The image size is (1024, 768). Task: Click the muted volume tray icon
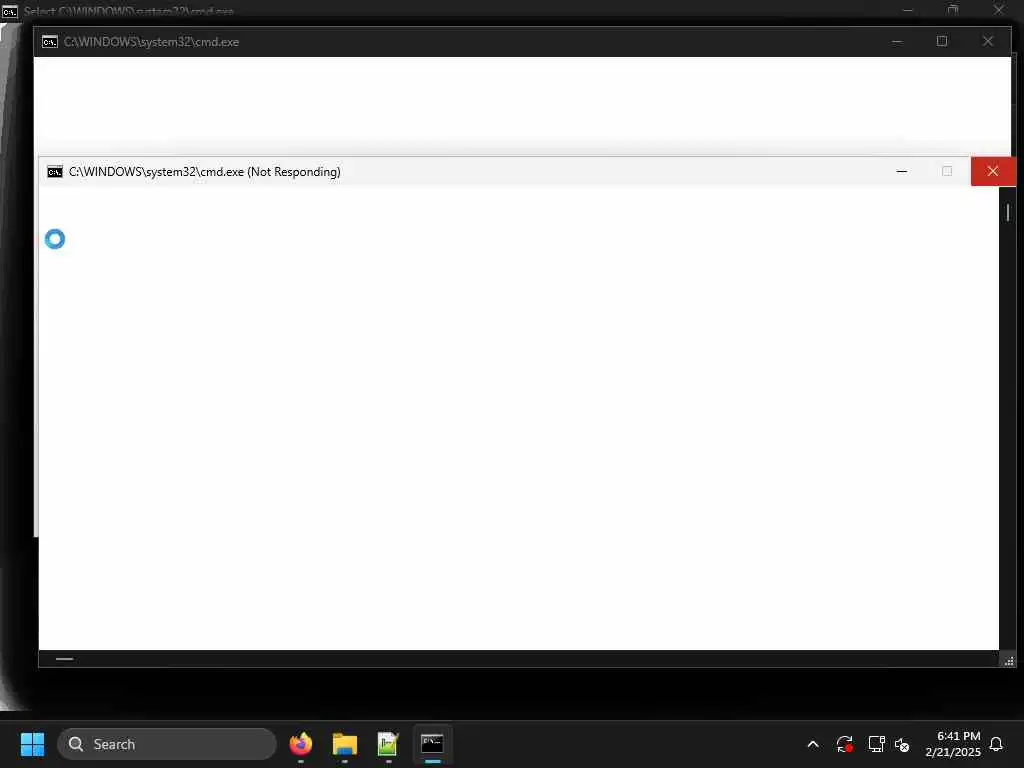pos(902,744)
